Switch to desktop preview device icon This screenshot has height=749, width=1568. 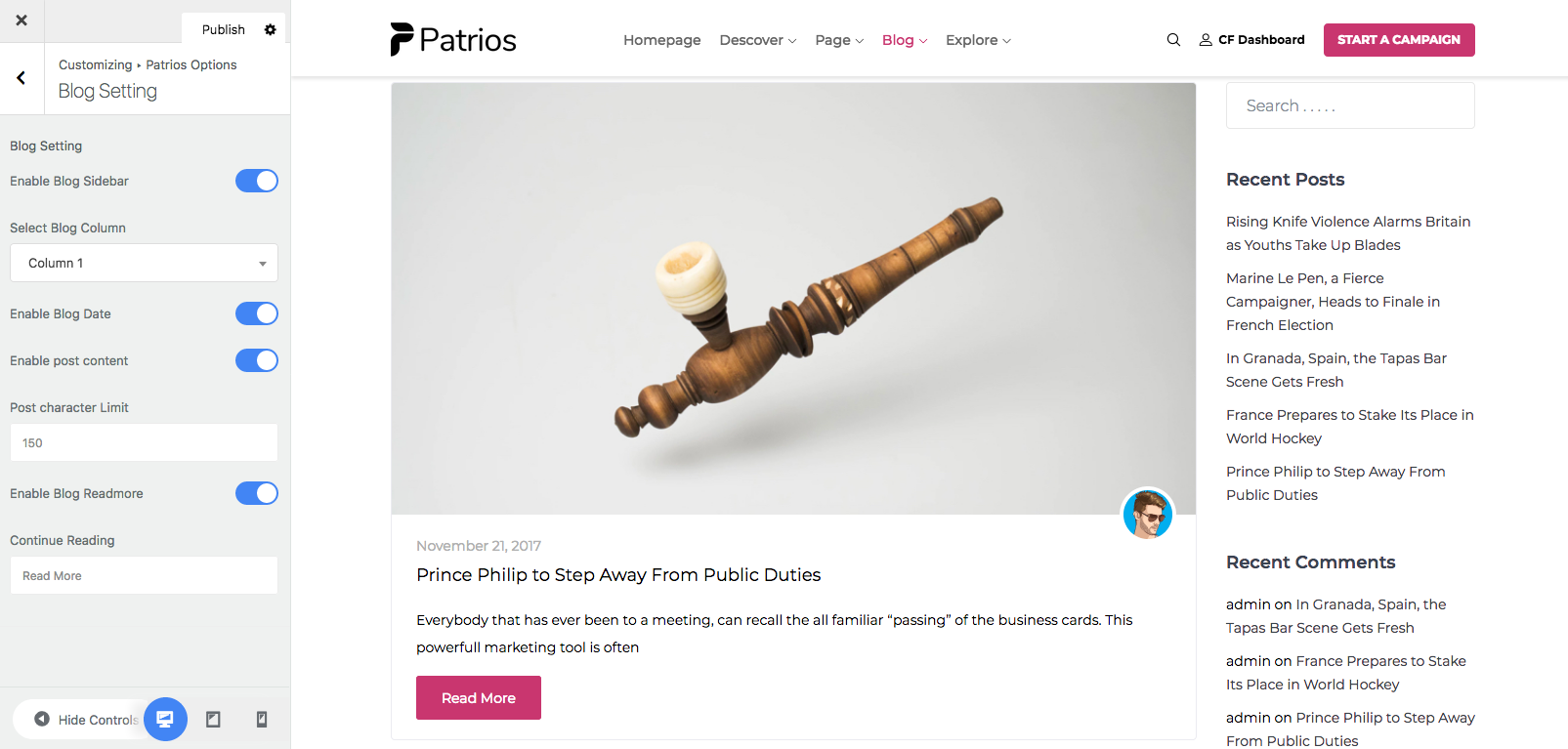click(165, 720)
